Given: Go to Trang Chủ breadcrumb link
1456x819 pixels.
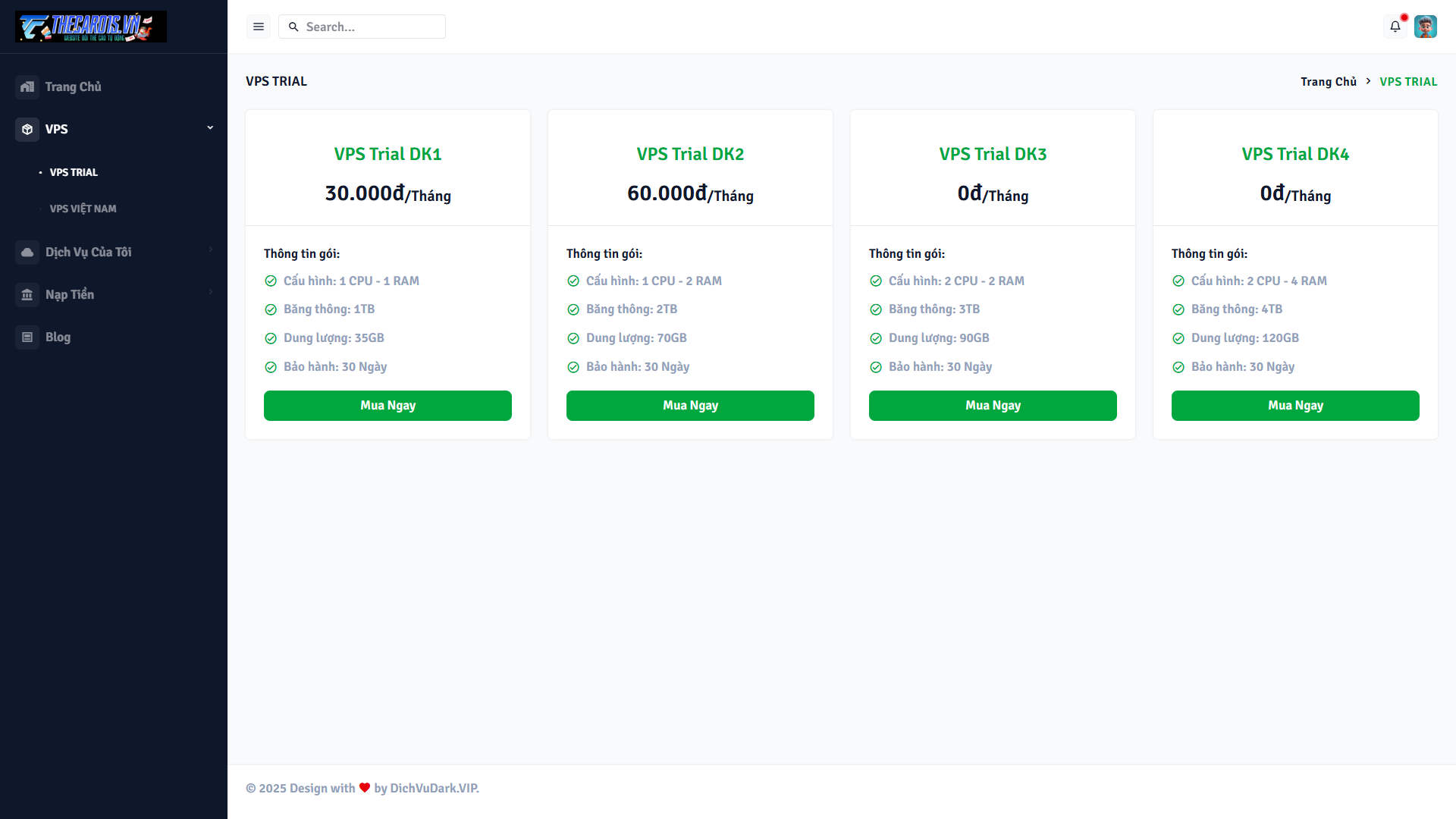Looking at the screenshot, I should click(1328, 82).
